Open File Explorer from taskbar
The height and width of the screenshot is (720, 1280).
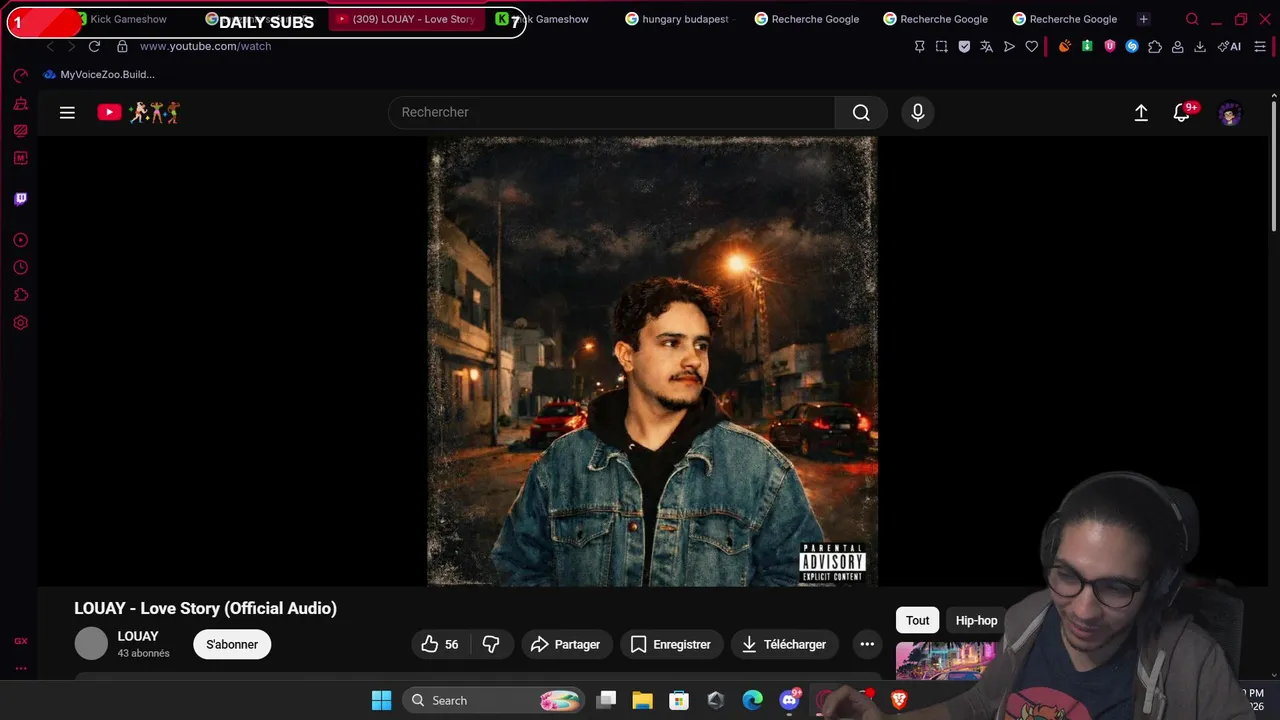[642, 700]
